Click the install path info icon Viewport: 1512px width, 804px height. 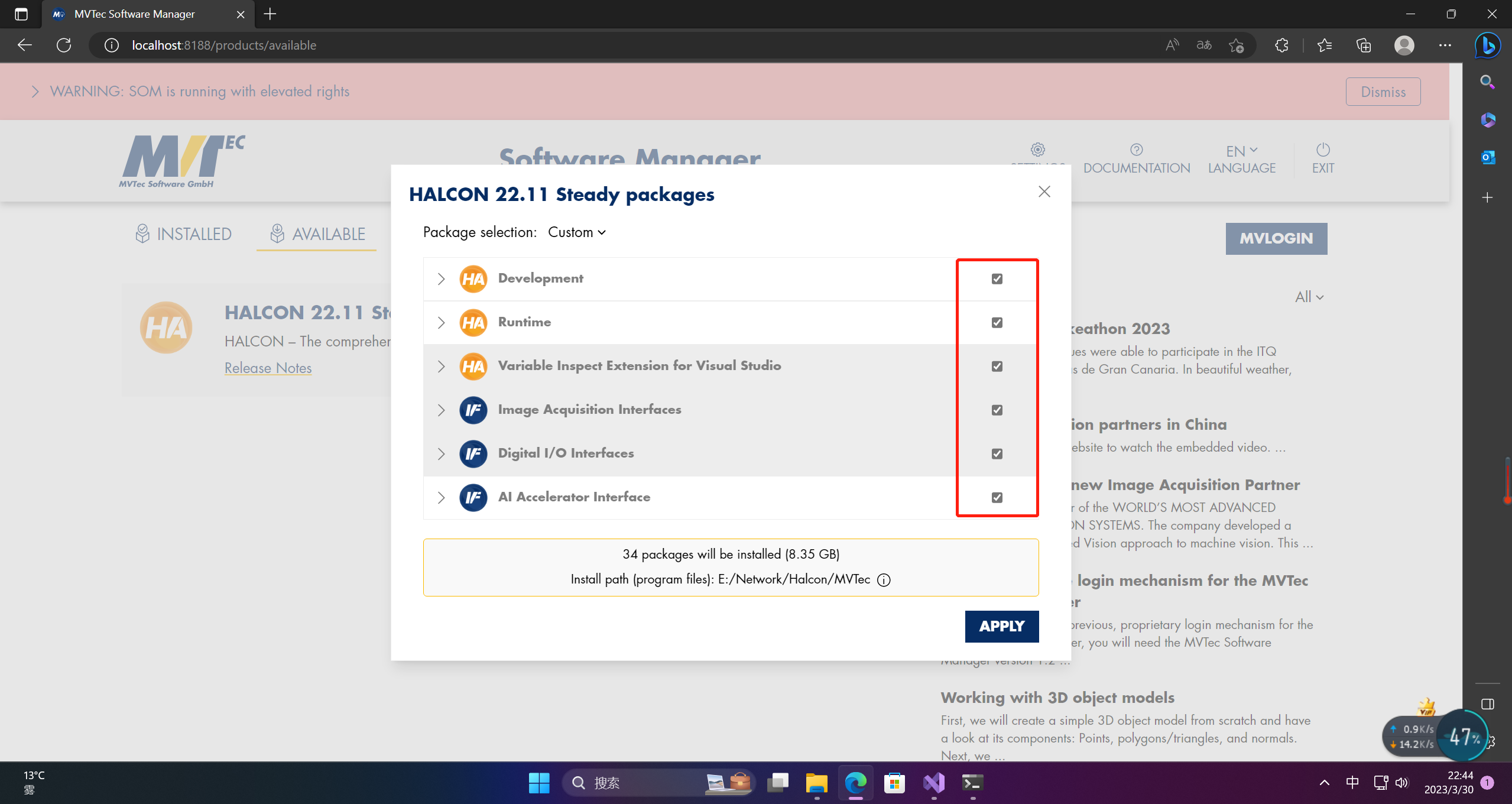[x=884, y=580]
